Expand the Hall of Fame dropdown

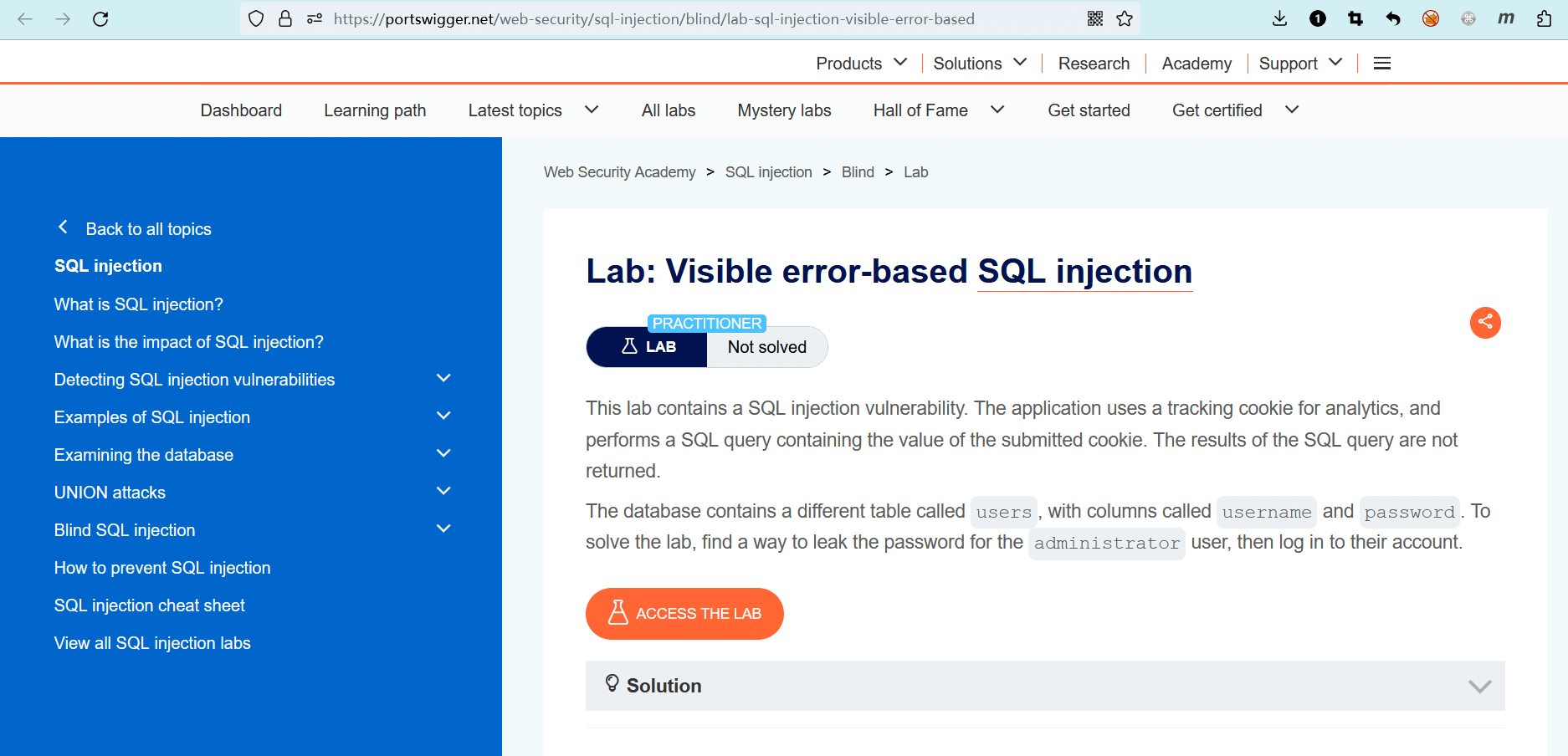tap(997, 110)
